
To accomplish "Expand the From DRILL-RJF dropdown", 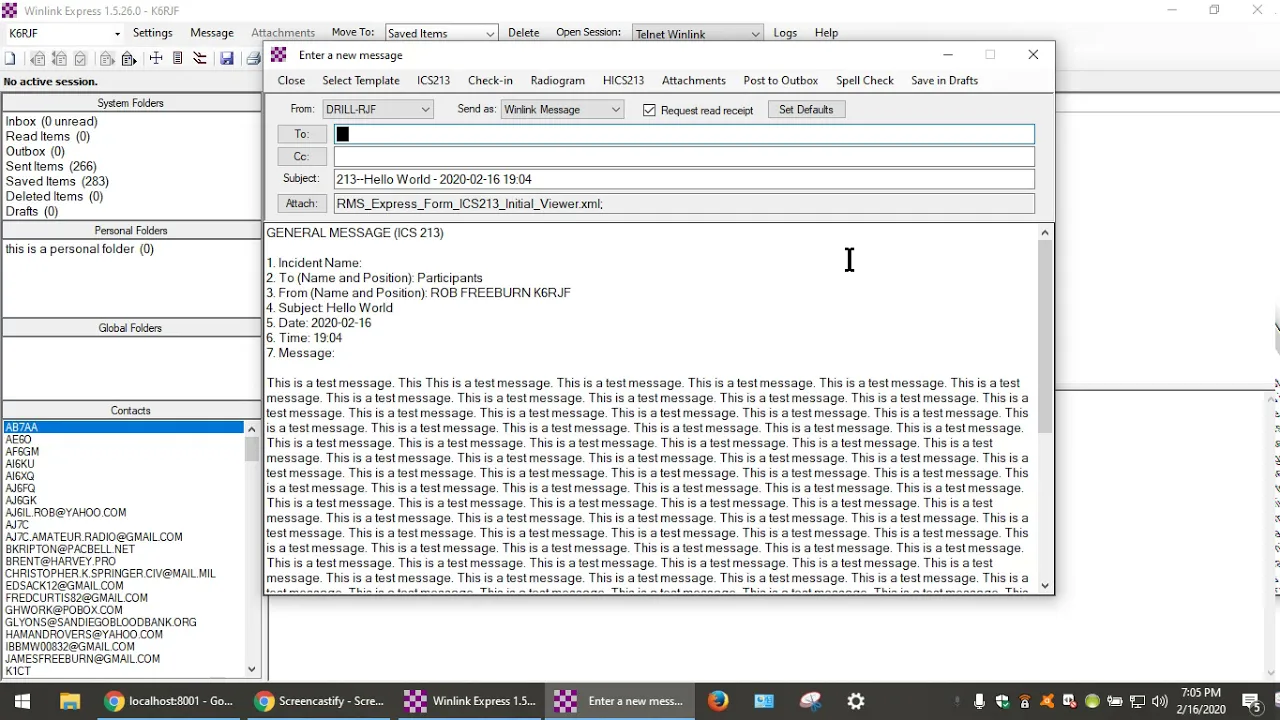I will coord(425,109).
